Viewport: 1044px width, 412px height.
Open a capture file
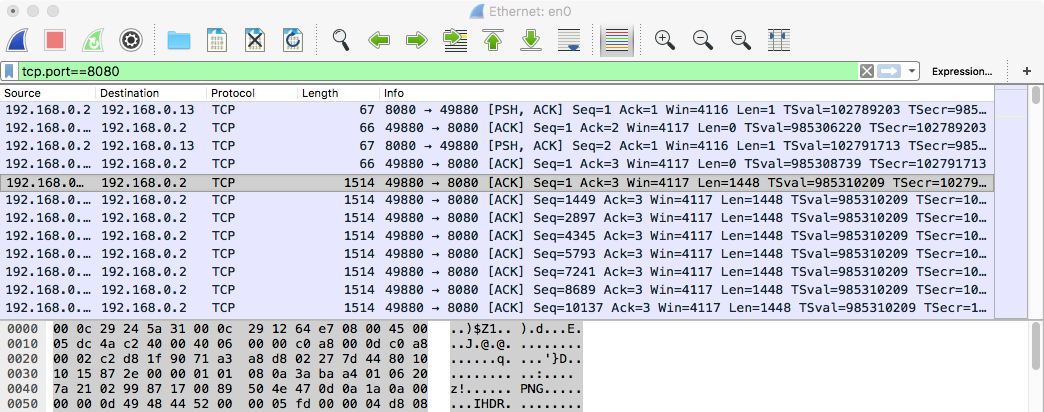(x=179, y=40)
